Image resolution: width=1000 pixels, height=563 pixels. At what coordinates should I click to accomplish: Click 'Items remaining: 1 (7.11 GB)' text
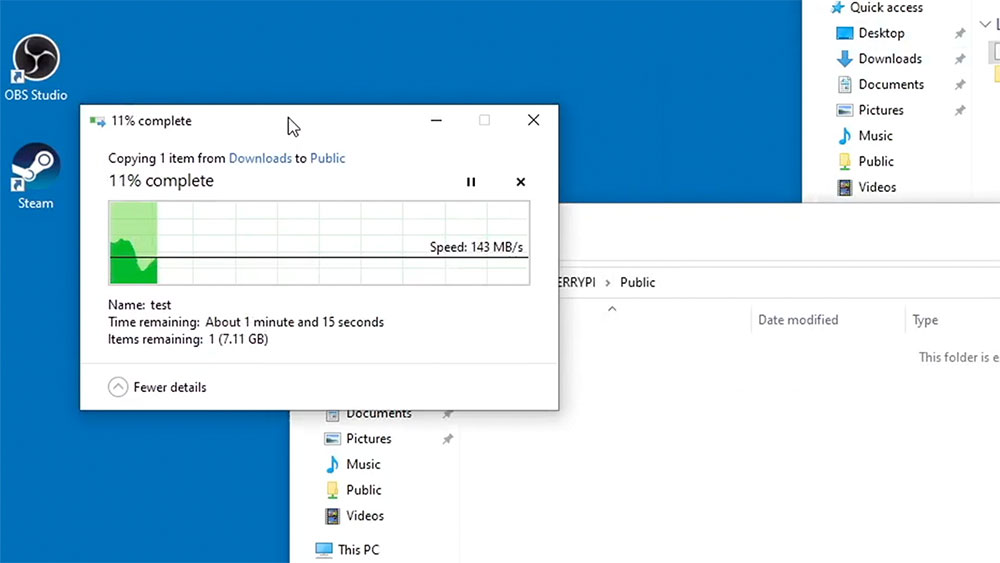click(x=188, y=339)
